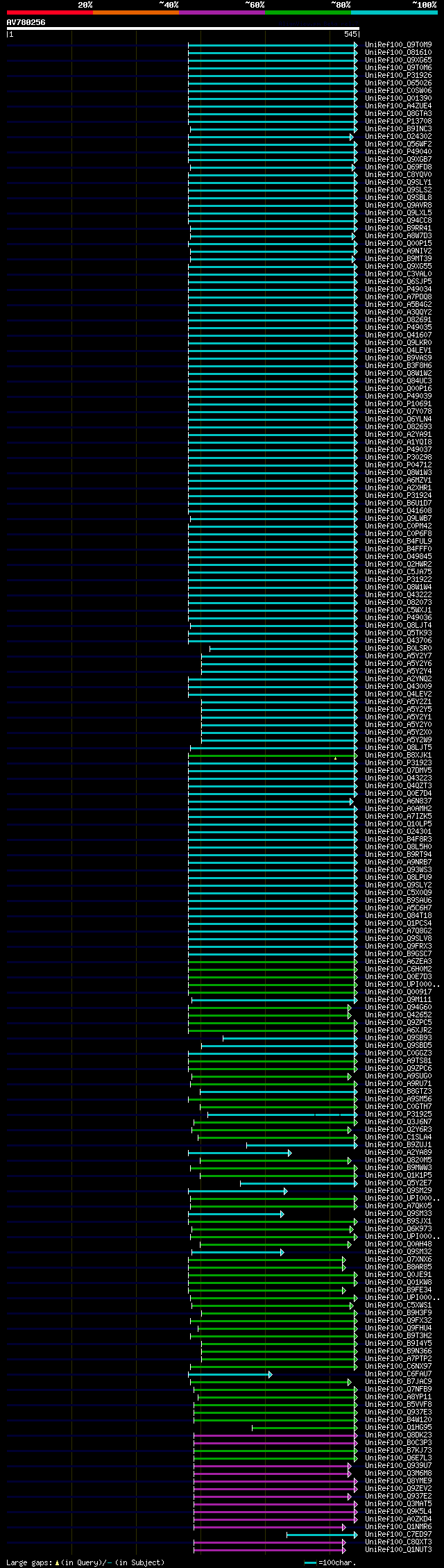Select hit label UniRef100_C3VAL0

tap(398, 274)
